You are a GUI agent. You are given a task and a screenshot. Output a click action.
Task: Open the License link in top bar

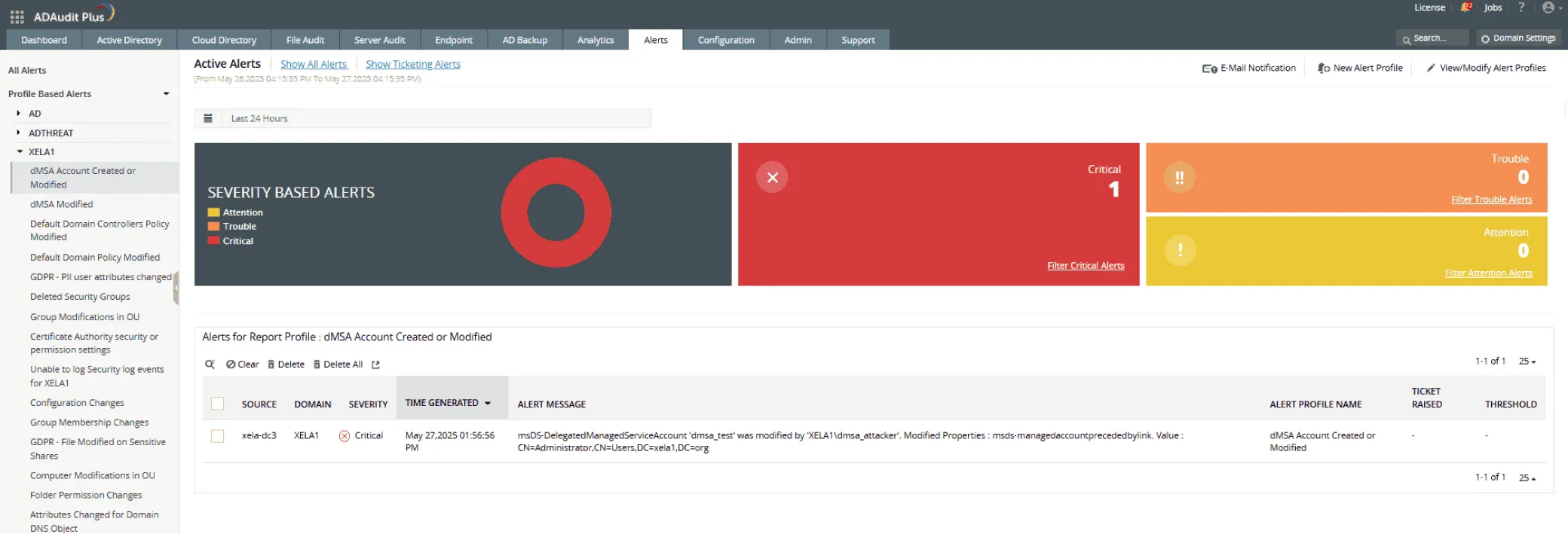(x=1429, y=8)
